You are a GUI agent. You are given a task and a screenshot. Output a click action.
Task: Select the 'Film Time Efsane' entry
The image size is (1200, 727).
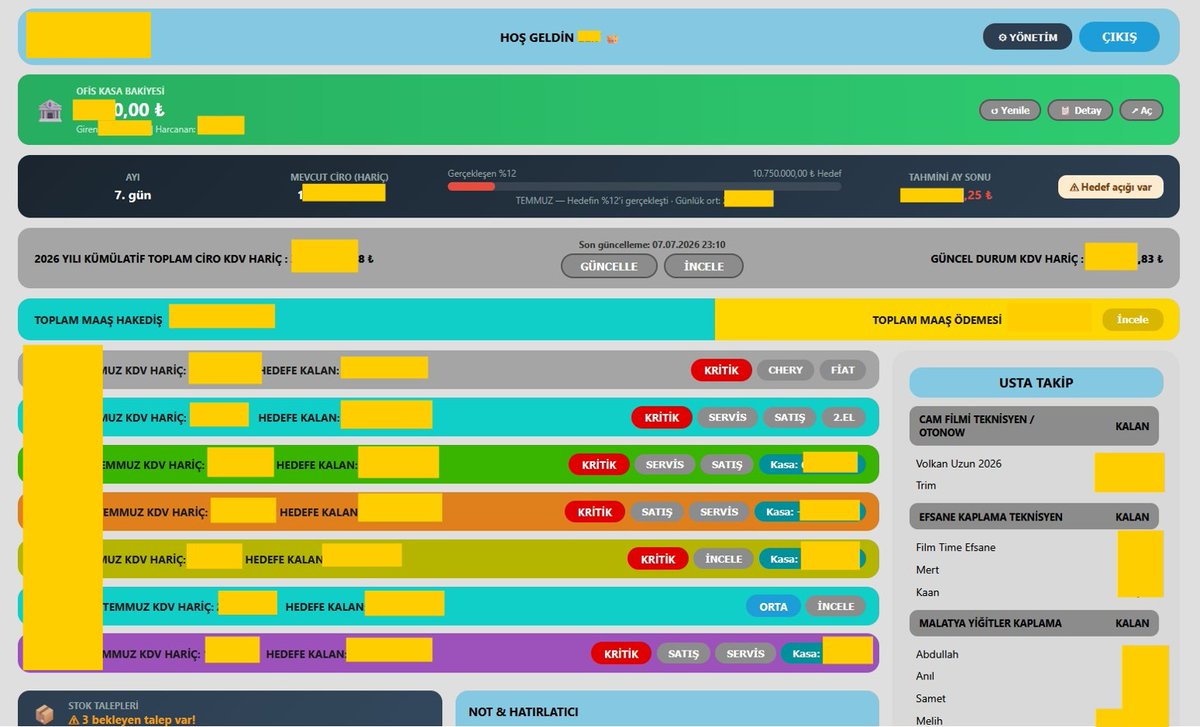(x=956, y=547)
